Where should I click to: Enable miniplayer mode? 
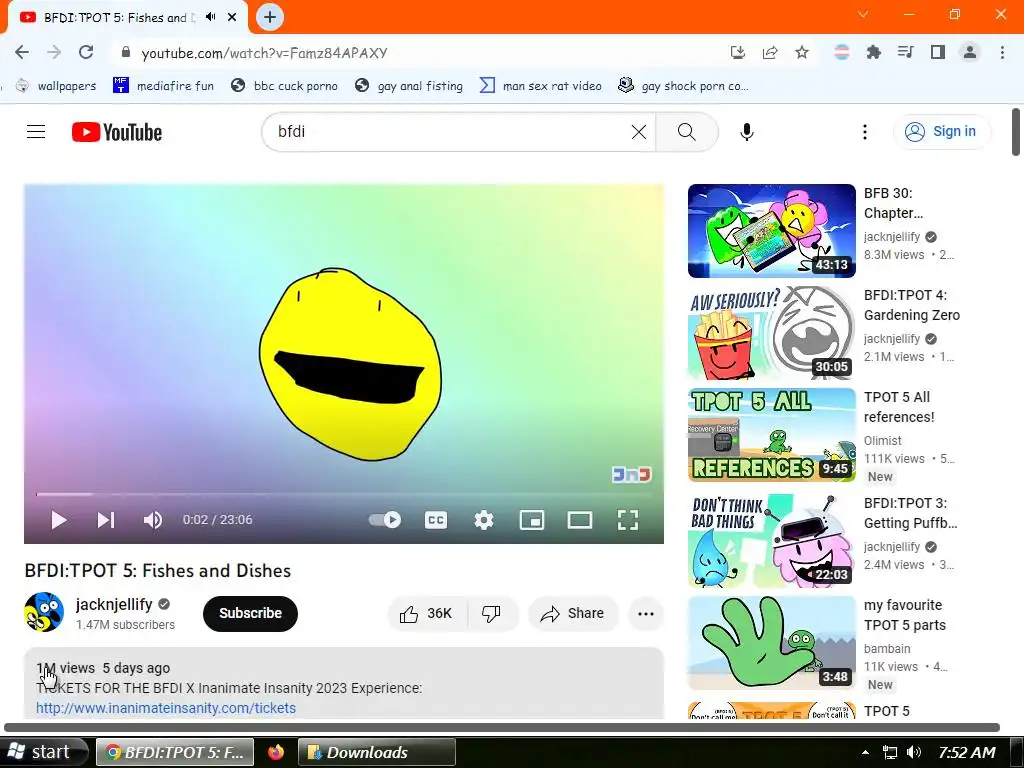(x=532, y=520)
